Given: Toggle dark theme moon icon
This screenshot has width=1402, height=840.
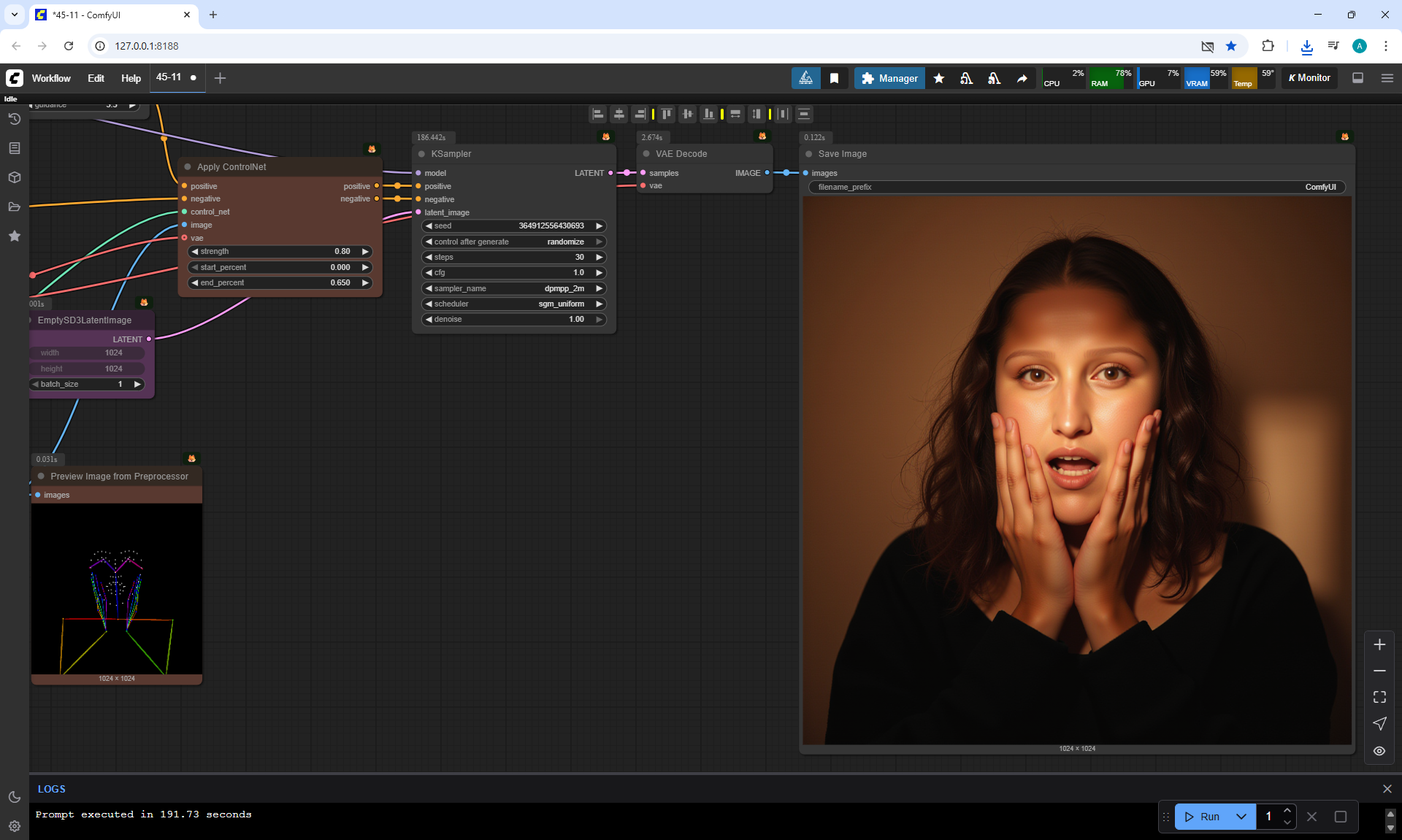Looking at the screenshot, I should coord(14,797).
